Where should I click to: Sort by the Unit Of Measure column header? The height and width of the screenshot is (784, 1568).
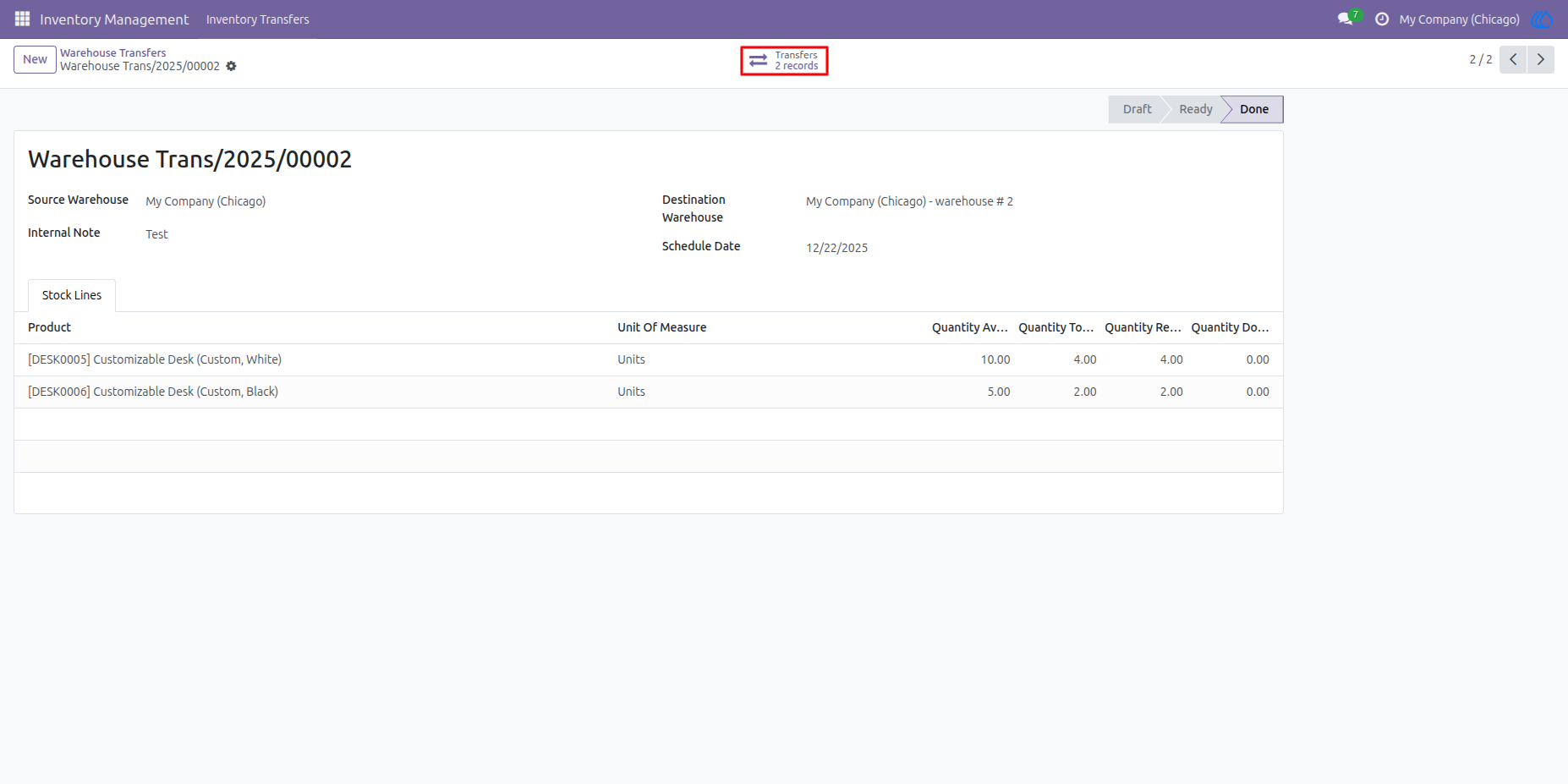click(x=661, y=327)
